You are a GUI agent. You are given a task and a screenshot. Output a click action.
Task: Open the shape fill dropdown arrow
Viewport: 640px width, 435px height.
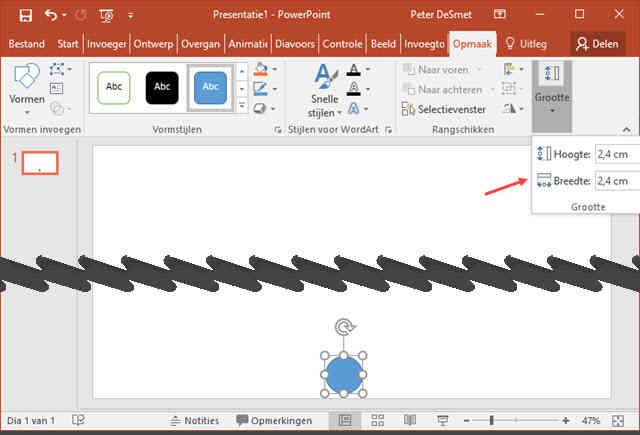275,69
